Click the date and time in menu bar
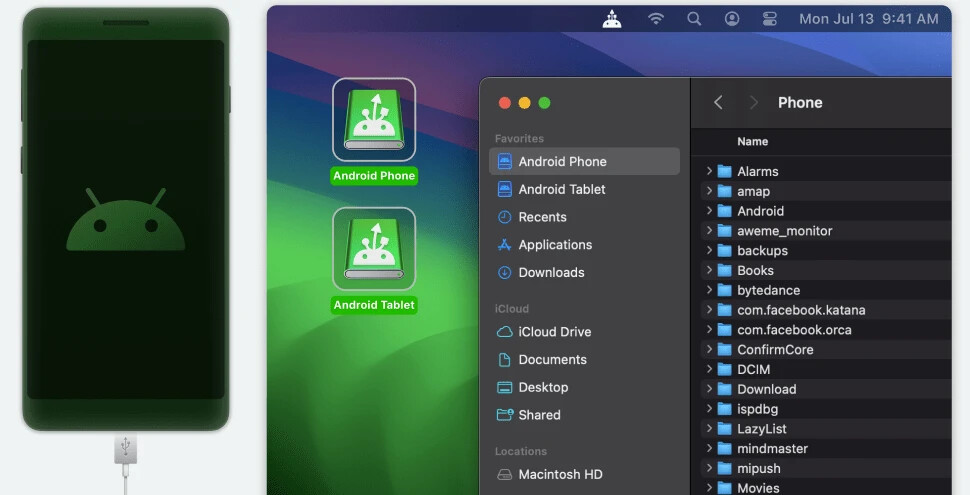 [x=868, y=19]
